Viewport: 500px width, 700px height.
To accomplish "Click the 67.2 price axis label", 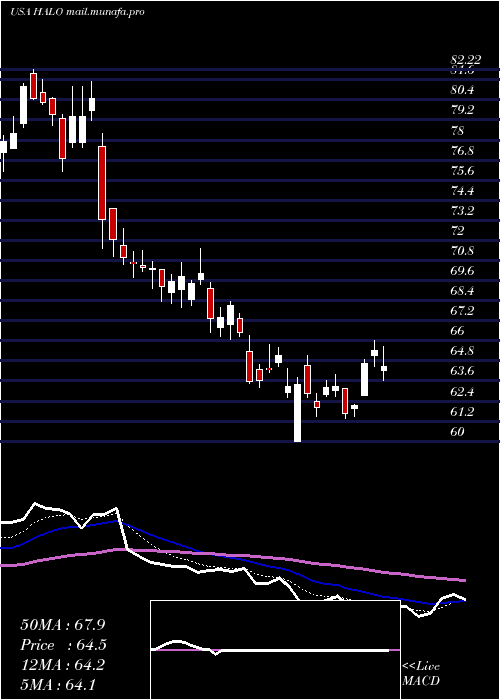I will [462, 310].
